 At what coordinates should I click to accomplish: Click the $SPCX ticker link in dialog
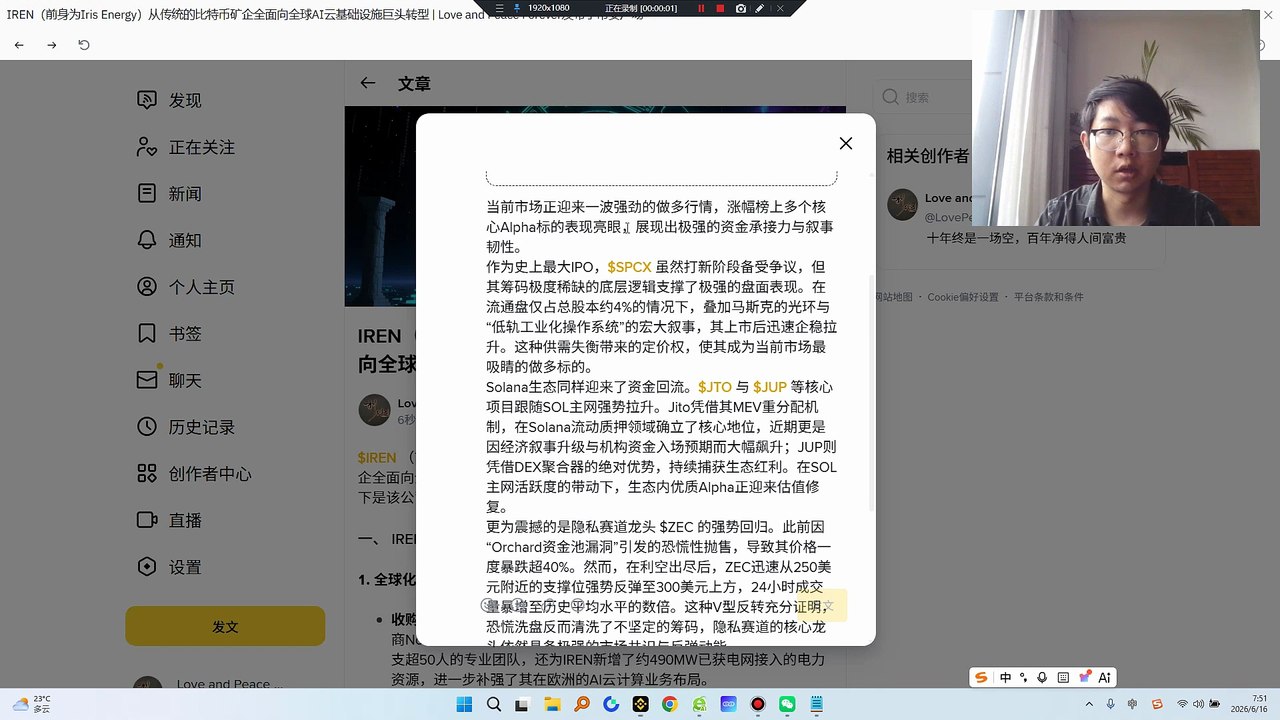point(629,267)
